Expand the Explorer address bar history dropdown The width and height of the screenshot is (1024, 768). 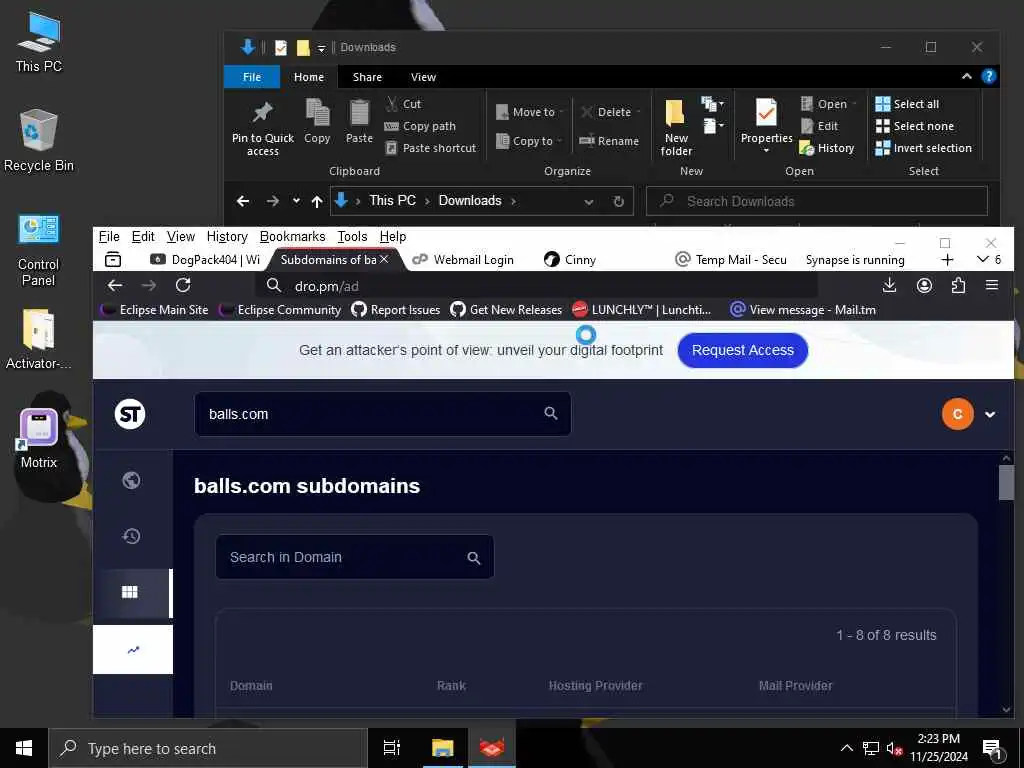(x=588, y=202)
